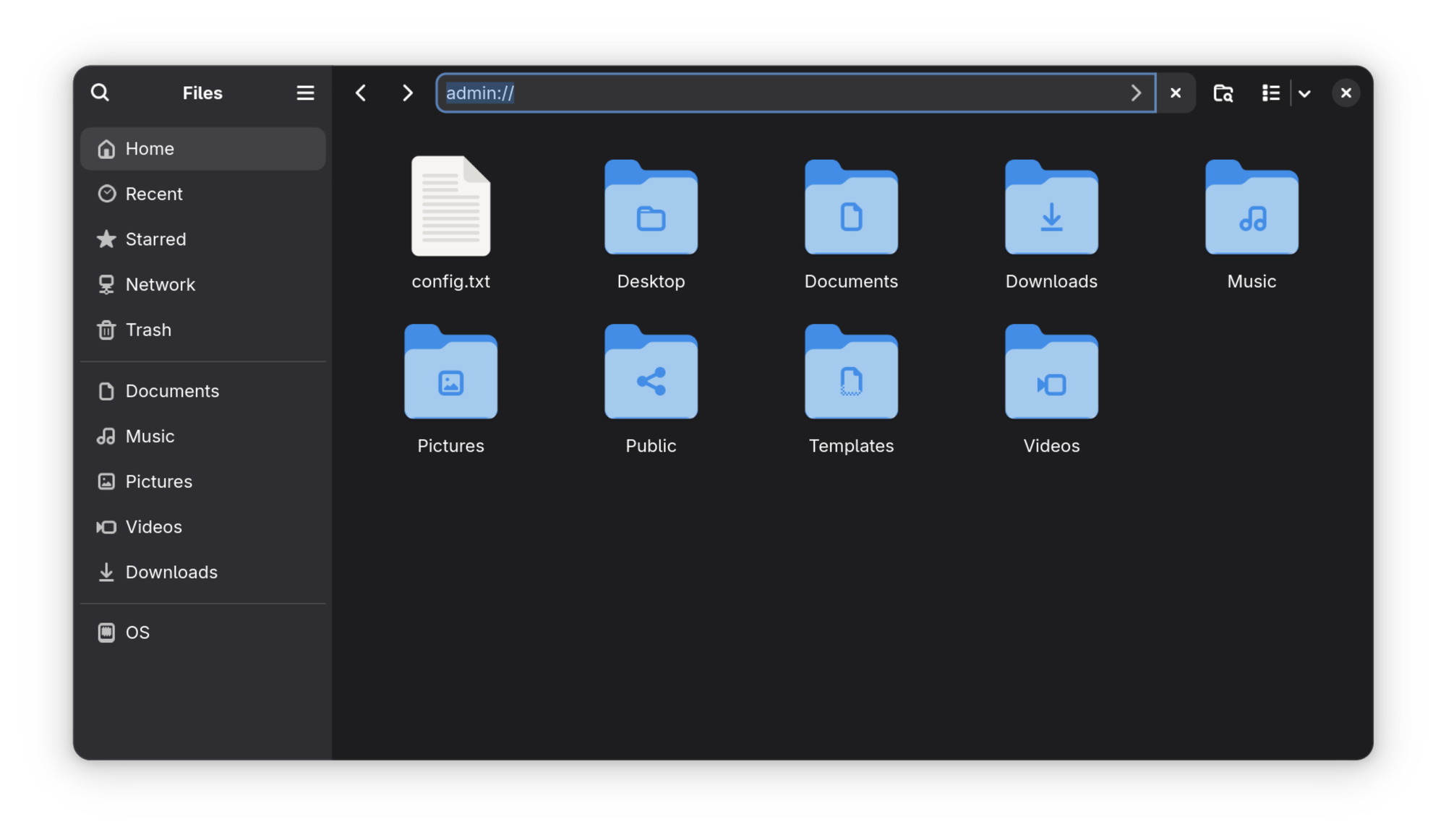Switch to list view layout
Viewport: 1446px width, 840px height.
click(x=1270, y=93)
